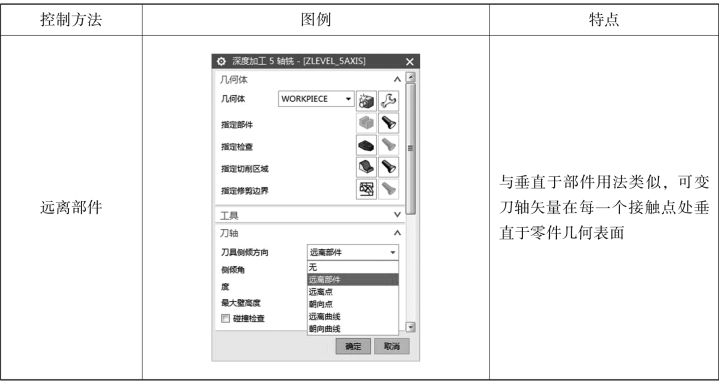This screenshot has width=719, height=381.
Task: Expand the 工具 section
Action: pos(397,215)
